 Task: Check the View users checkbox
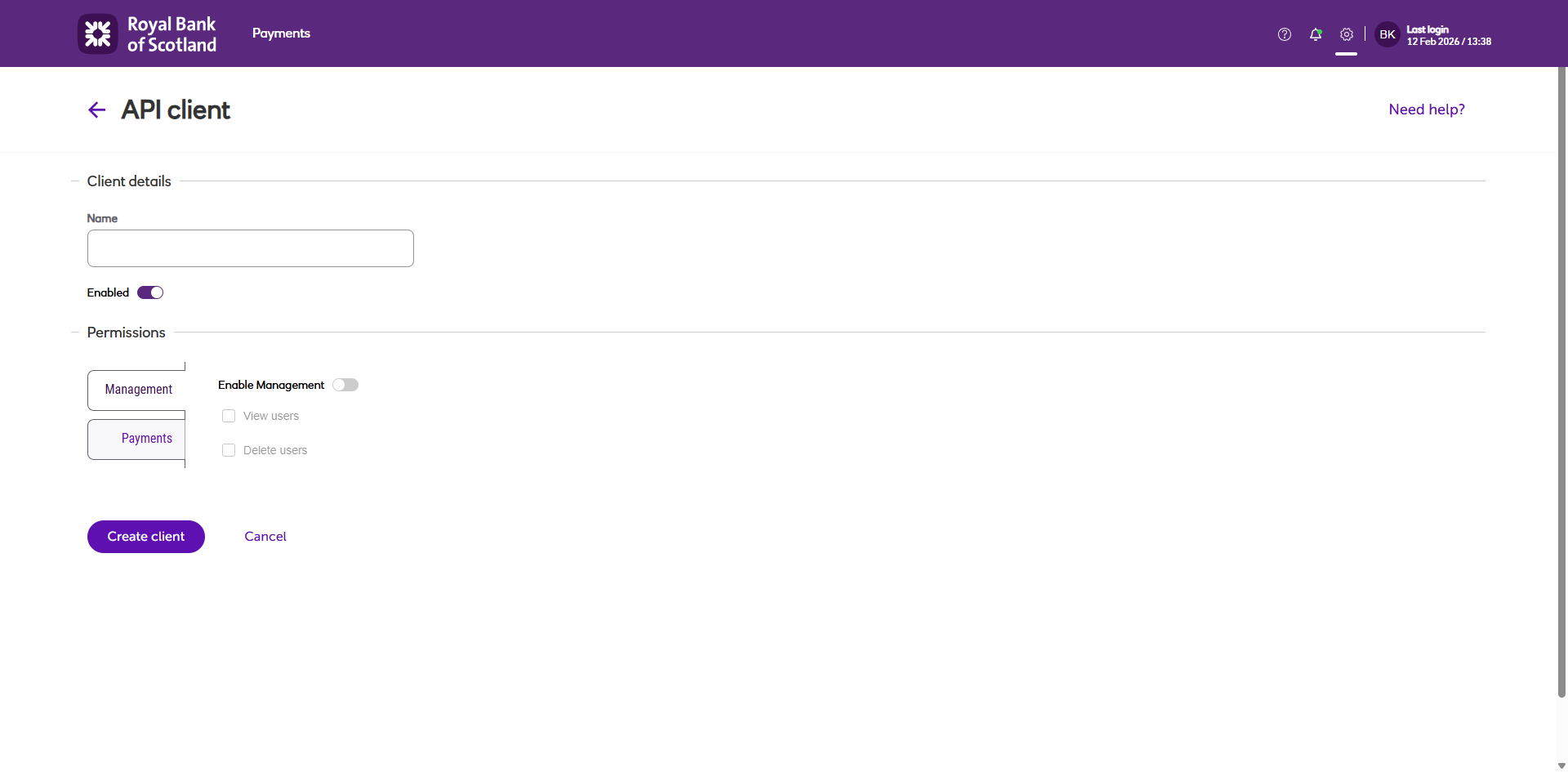[229, 416]
